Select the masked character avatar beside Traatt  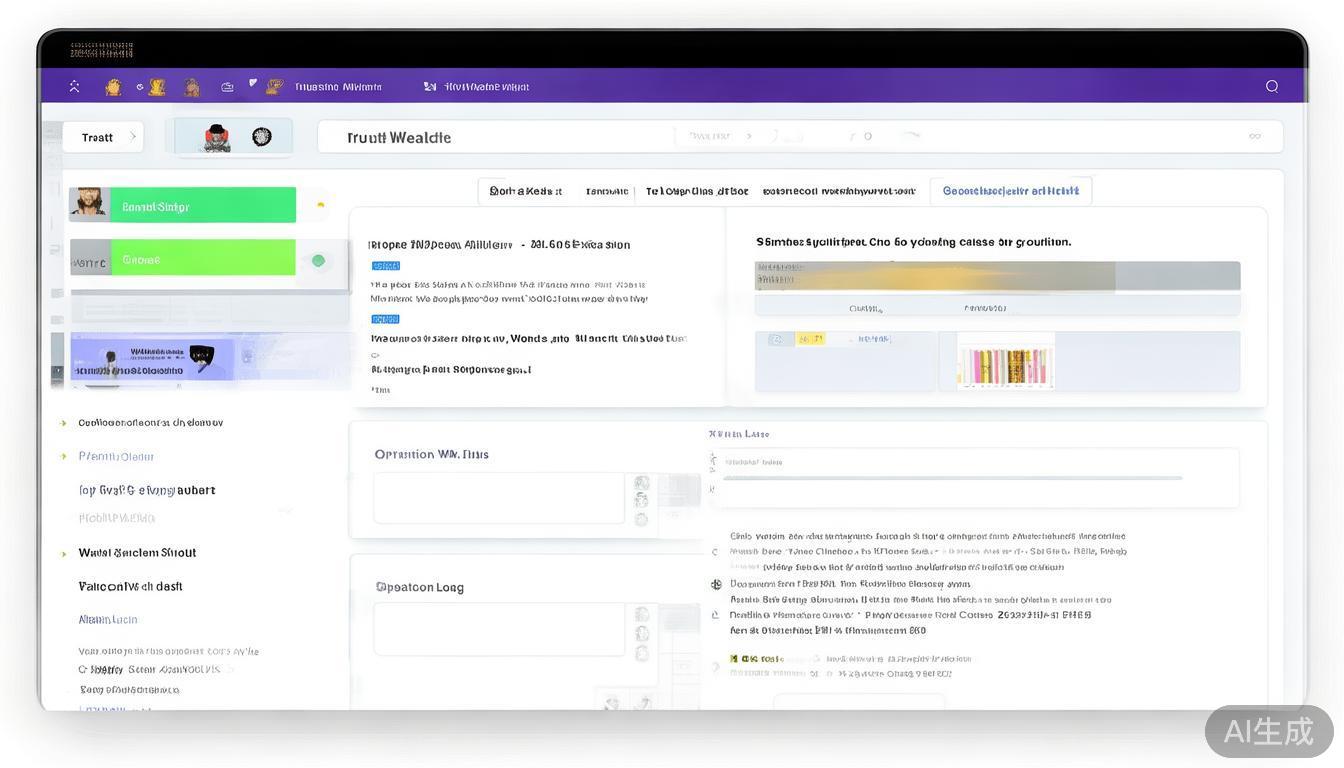216,137
